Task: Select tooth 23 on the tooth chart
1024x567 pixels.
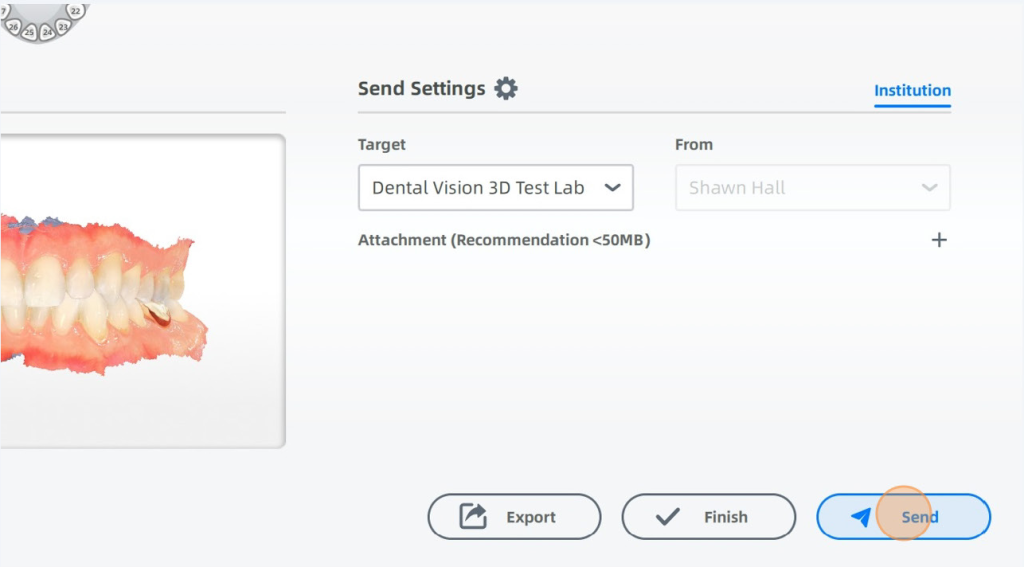Action: point(64,25)
